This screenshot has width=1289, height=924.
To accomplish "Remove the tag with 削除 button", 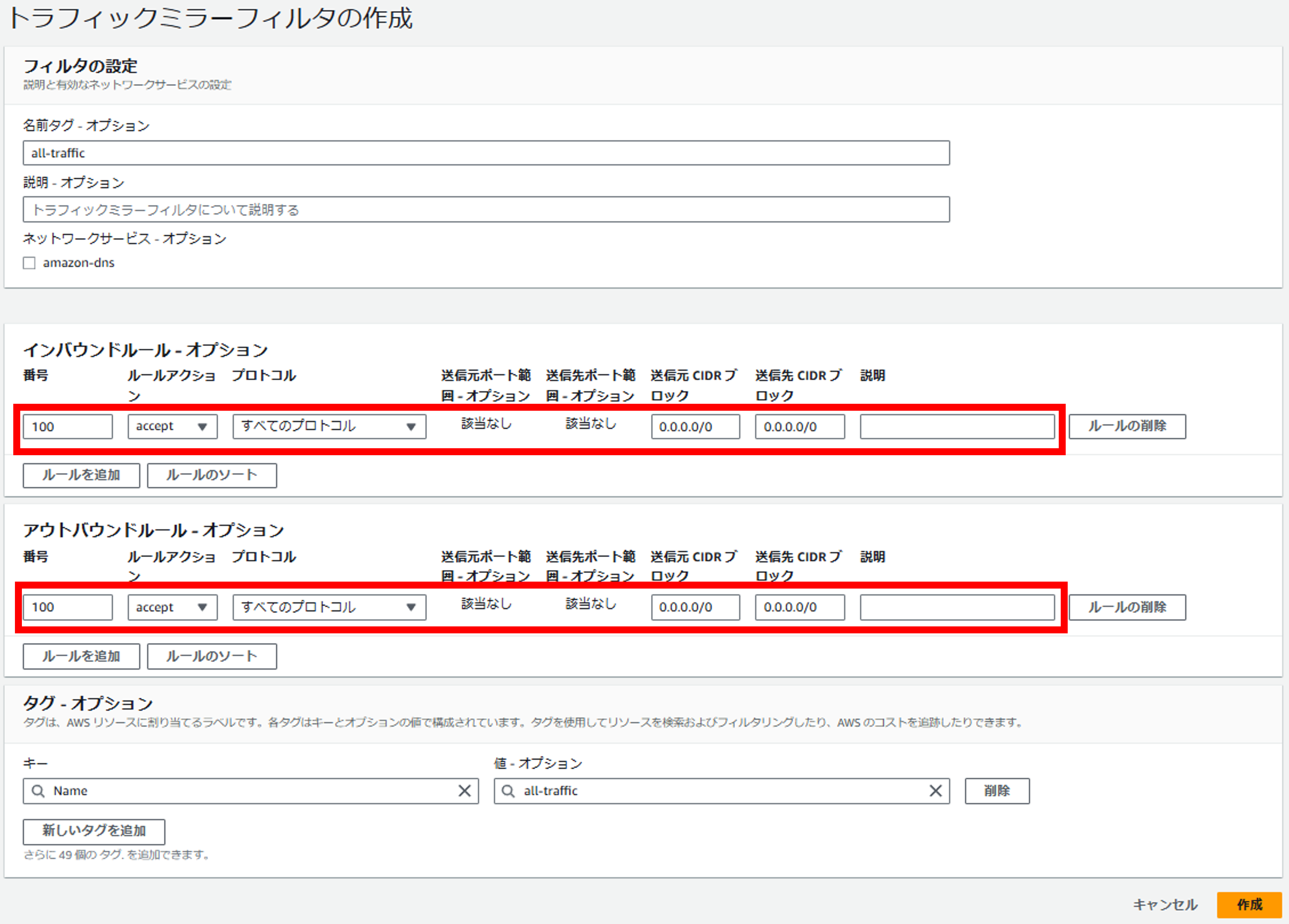I will click(997, 791).
